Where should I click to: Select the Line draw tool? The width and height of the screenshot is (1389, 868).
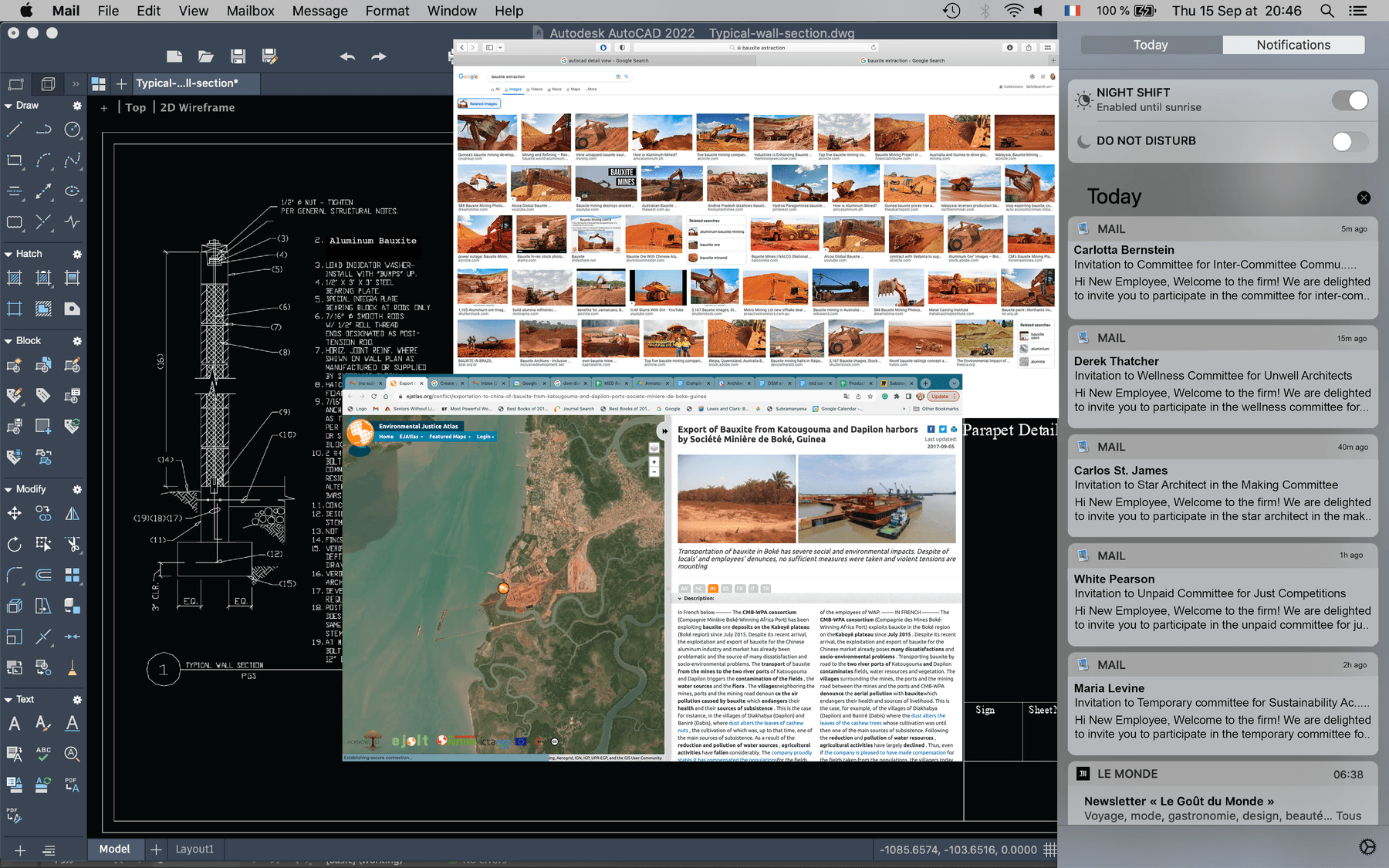(x=14, y=130)
